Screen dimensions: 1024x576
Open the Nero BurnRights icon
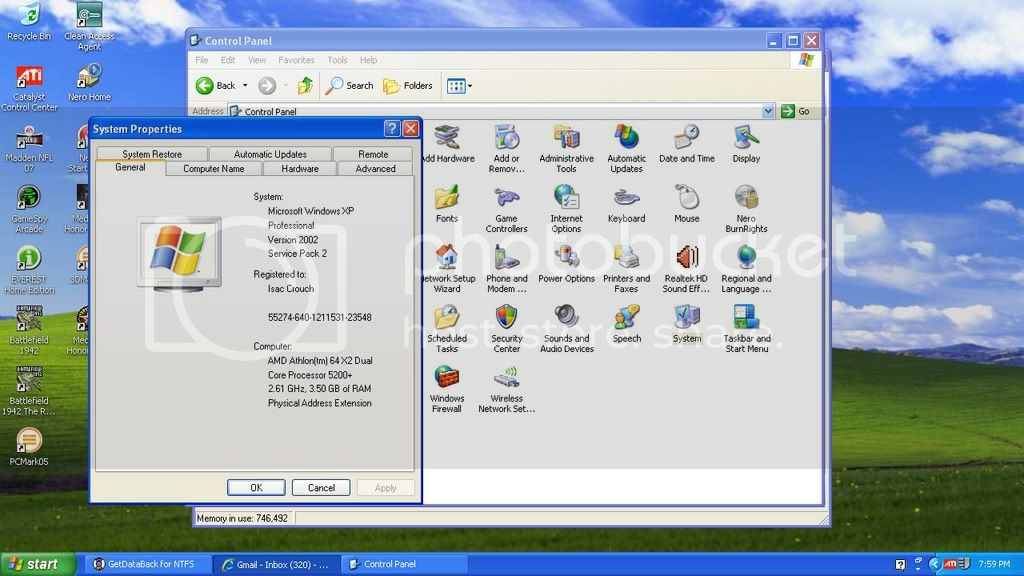[746, 209]
